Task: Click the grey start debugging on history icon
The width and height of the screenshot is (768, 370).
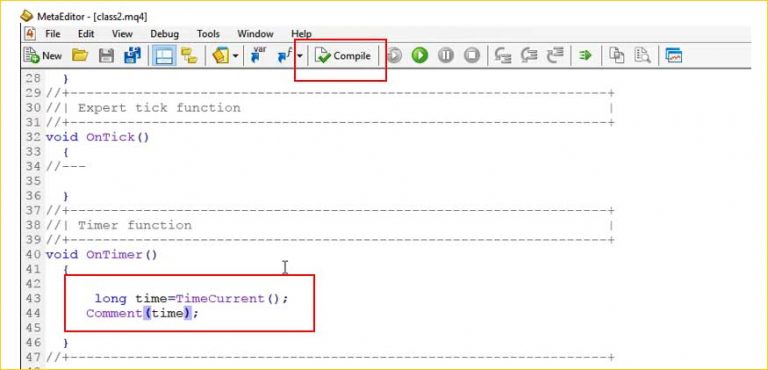Action: pyautogui.click(x=394, y=55)
